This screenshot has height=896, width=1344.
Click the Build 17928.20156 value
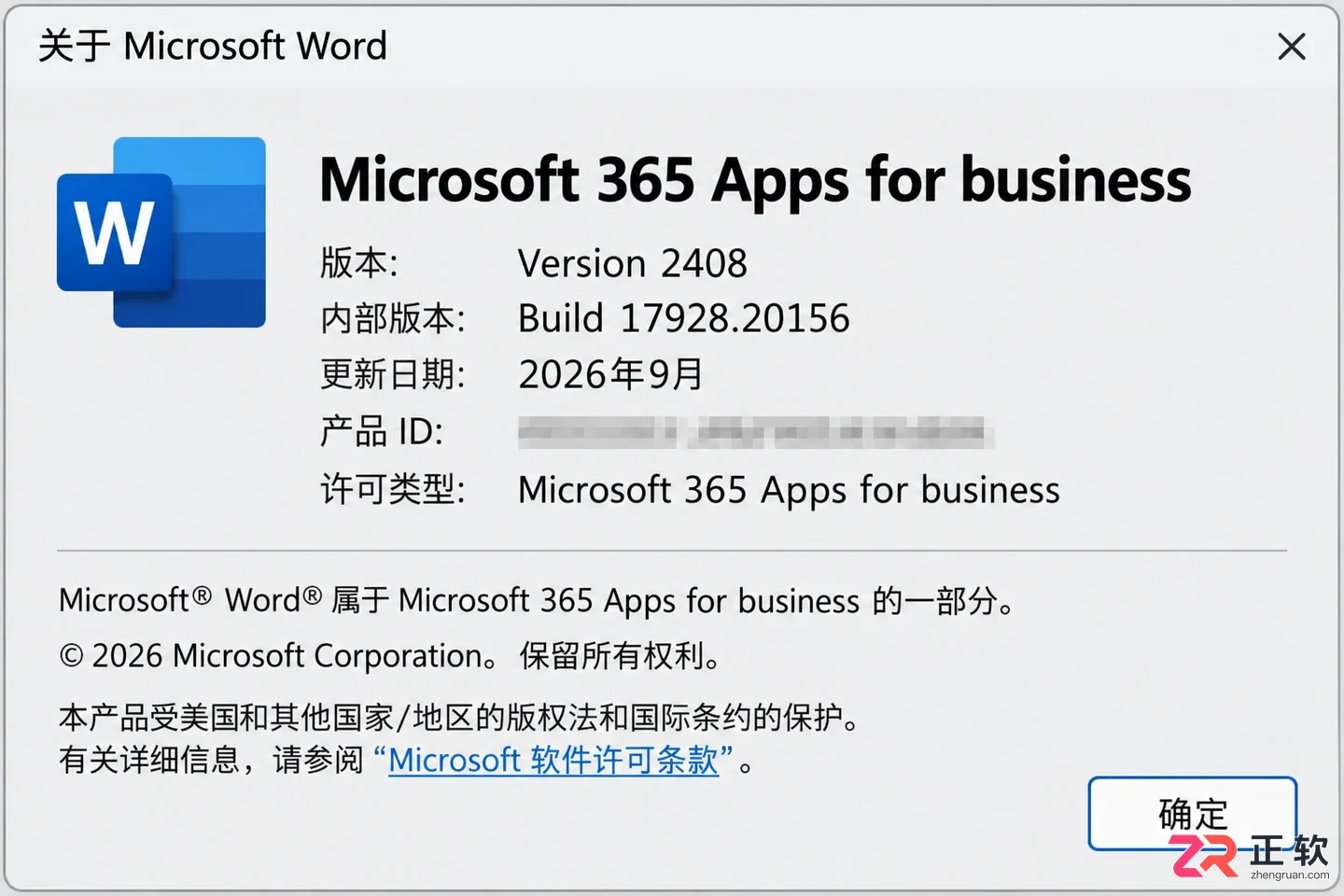pos(684,319)
